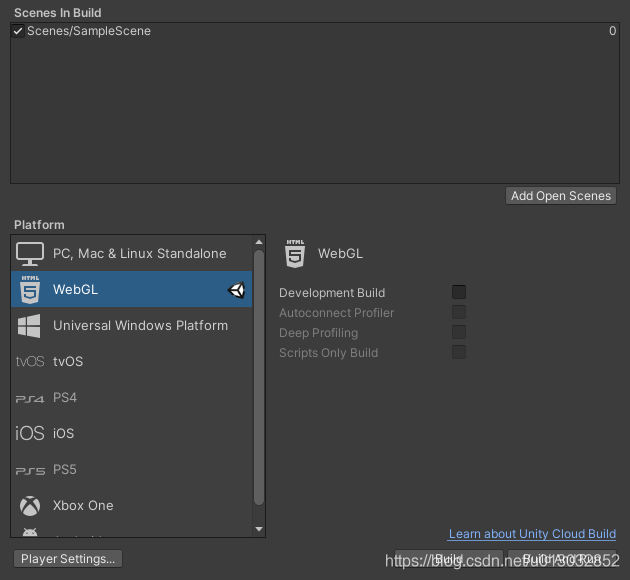
Task: Click the Universal Windows Platform logo icon
Action: tap(30, 326)
